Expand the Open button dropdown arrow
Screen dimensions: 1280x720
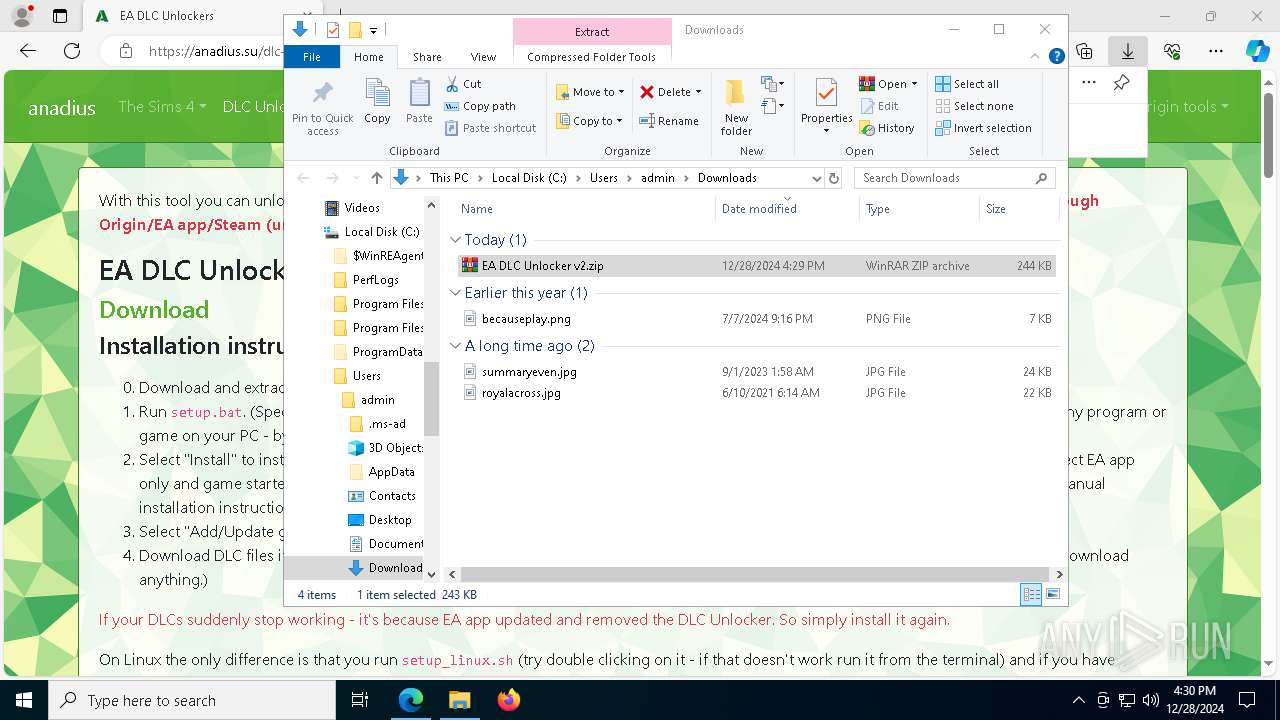pyautogui.click(x=914, y=84)
